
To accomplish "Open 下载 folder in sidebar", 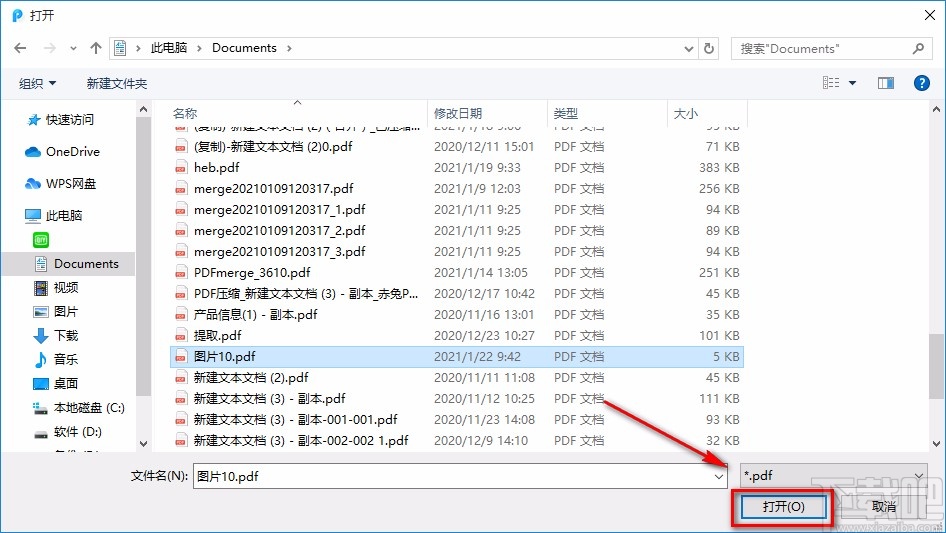I will click(56, 336).
